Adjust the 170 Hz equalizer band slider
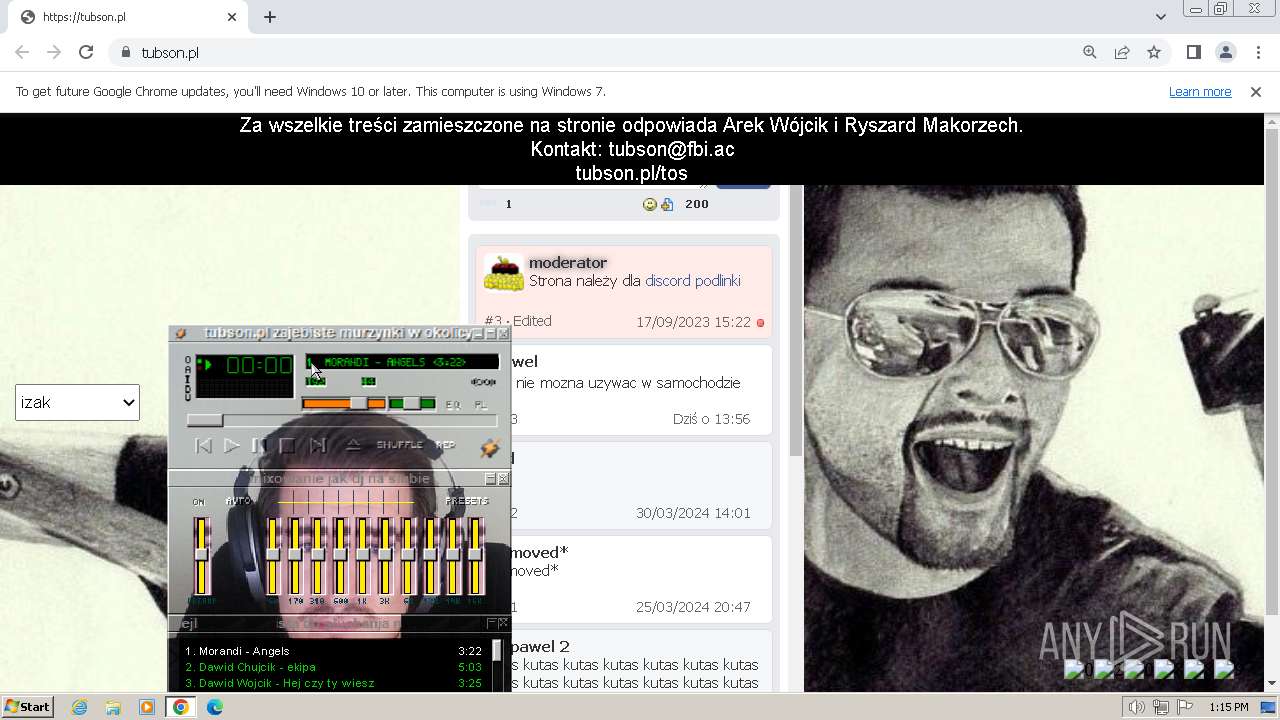Image resolution: width=1280 pixels, height=720 pixels. point(295,555)
